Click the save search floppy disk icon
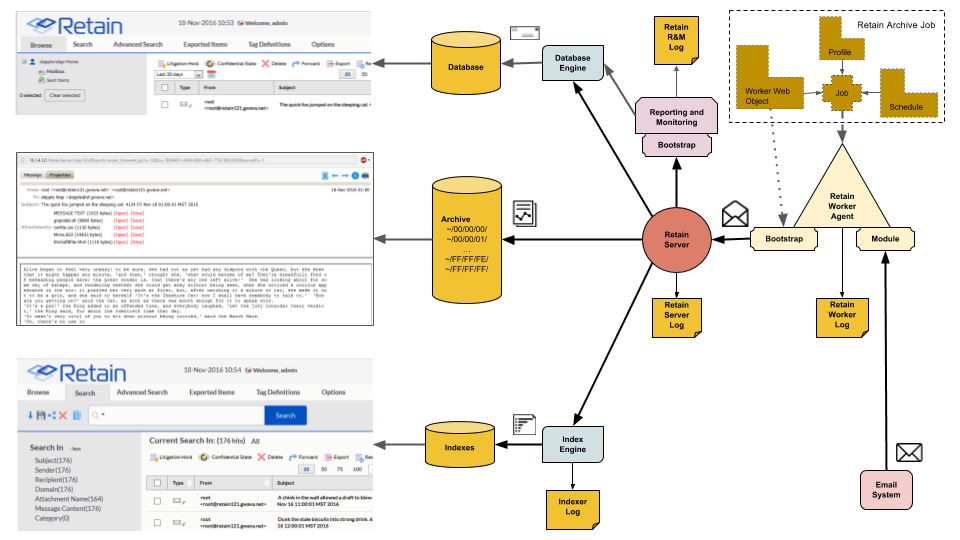The image size is (960, 540). tap(41, 415)
